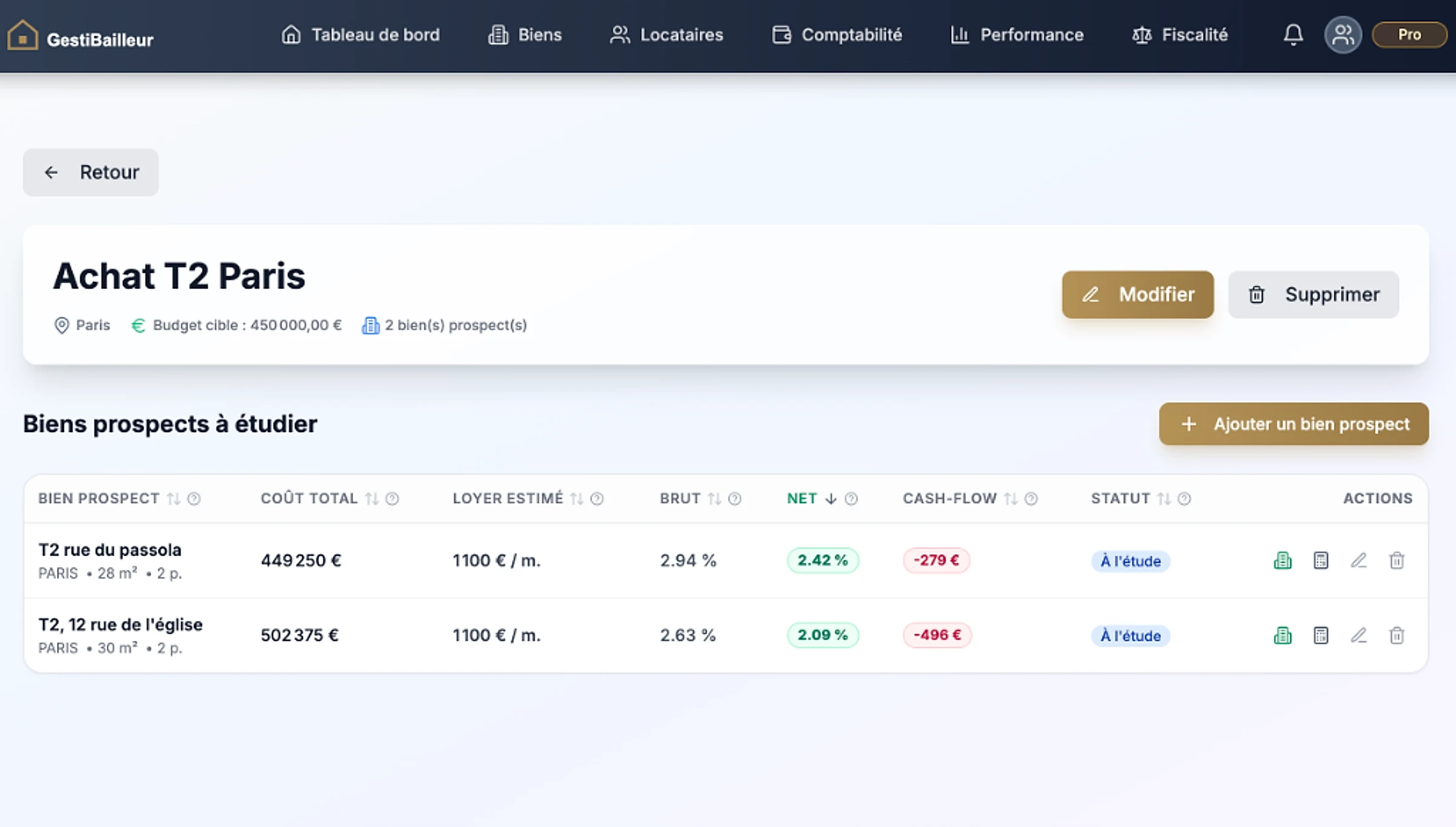
Task: Click the Modifier button
Action: pos(1137,294)
